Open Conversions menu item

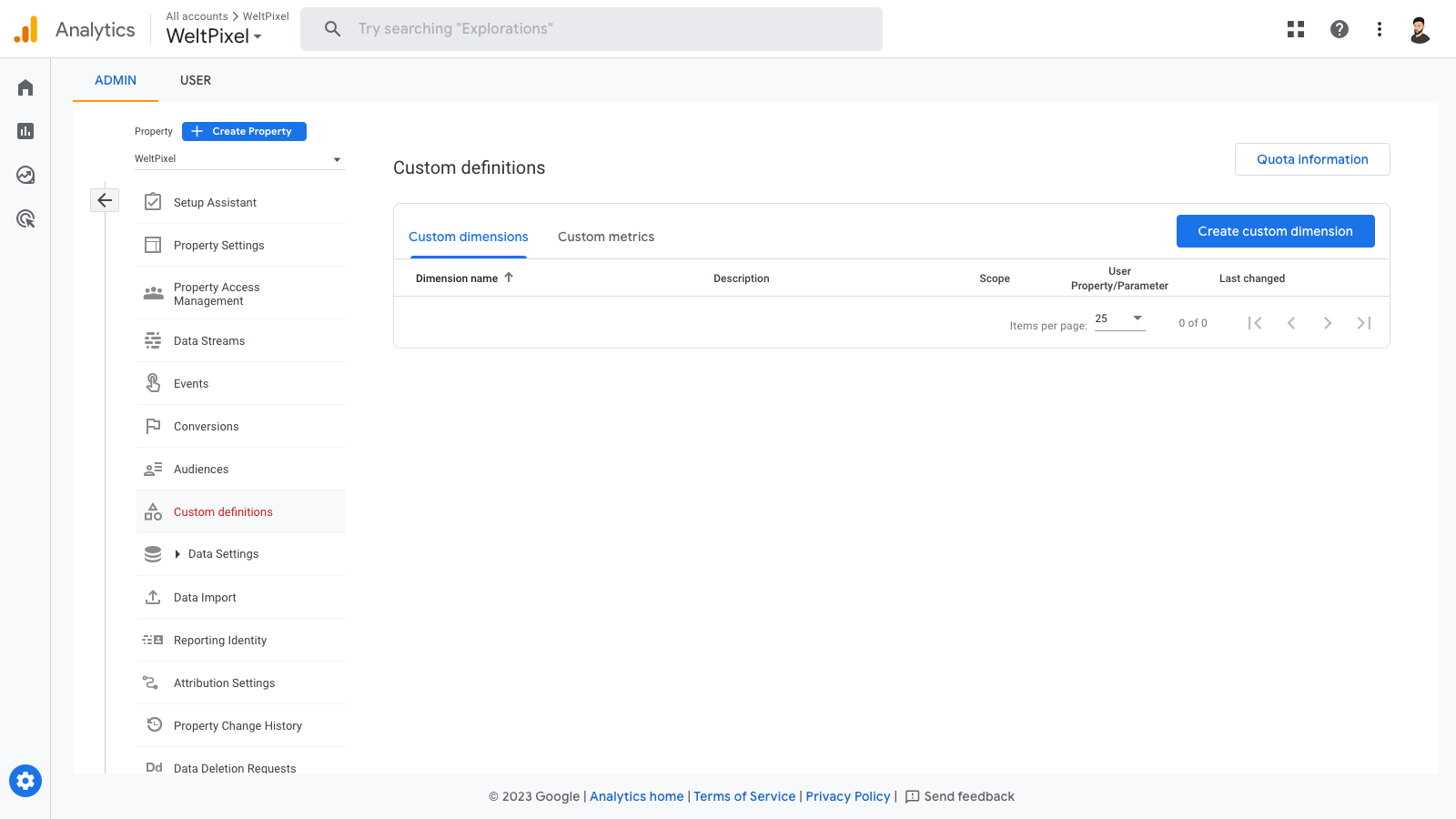click(241, 426)
